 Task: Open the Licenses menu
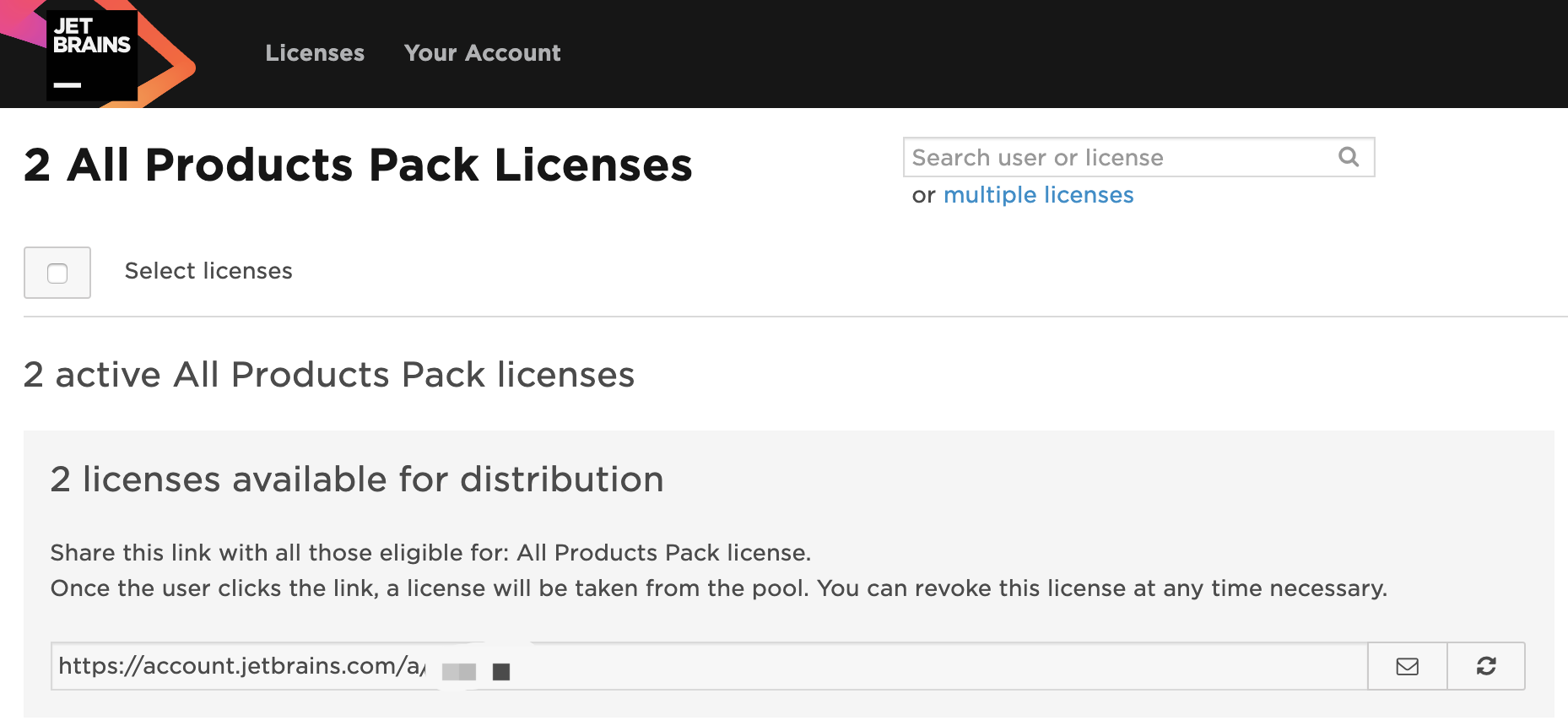click(x=315, y=53)
